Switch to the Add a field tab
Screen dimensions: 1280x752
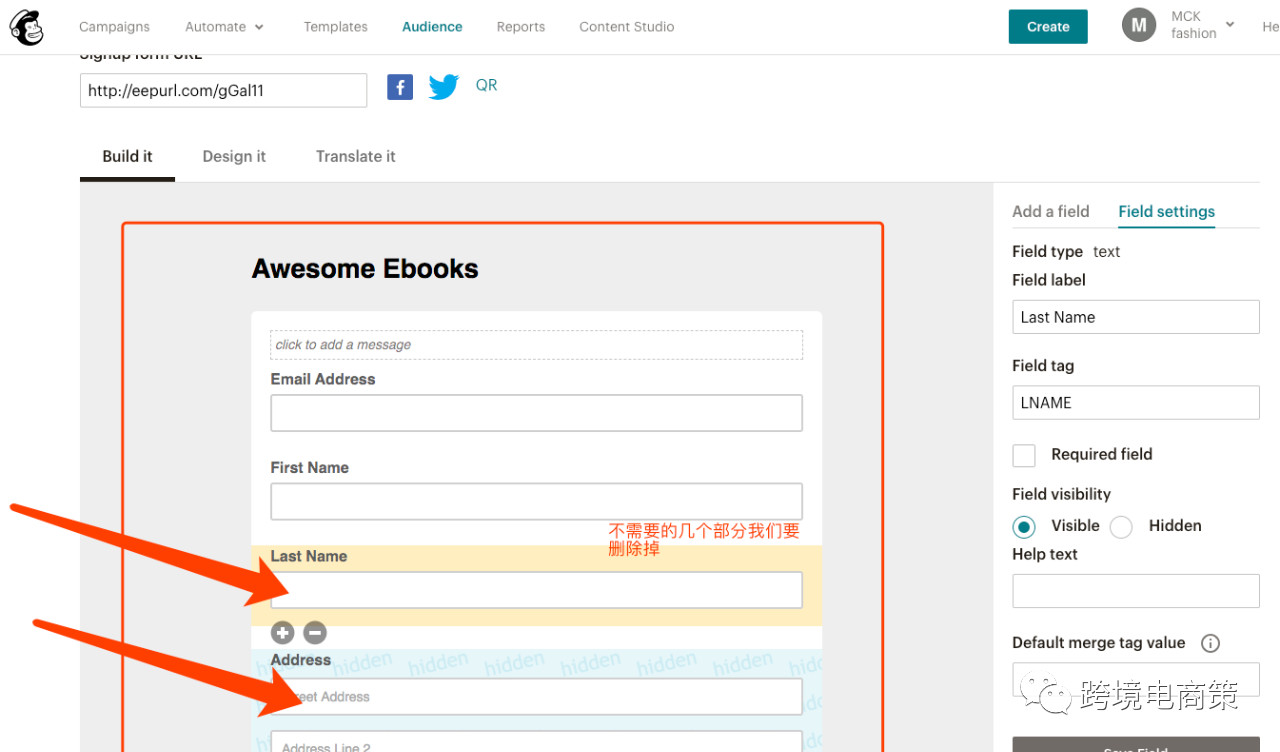coord(1050,212)
